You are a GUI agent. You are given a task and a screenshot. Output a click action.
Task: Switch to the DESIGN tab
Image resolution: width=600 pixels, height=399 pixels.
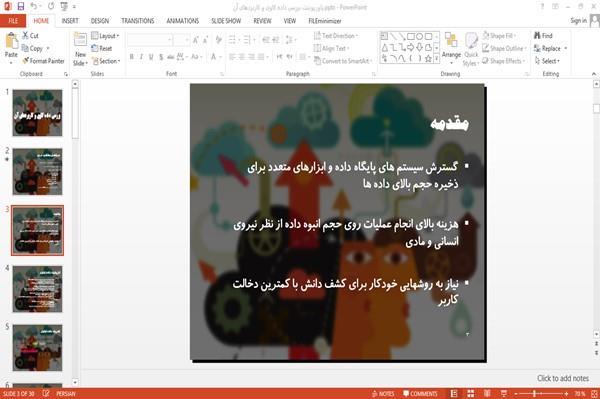point(100,21)
